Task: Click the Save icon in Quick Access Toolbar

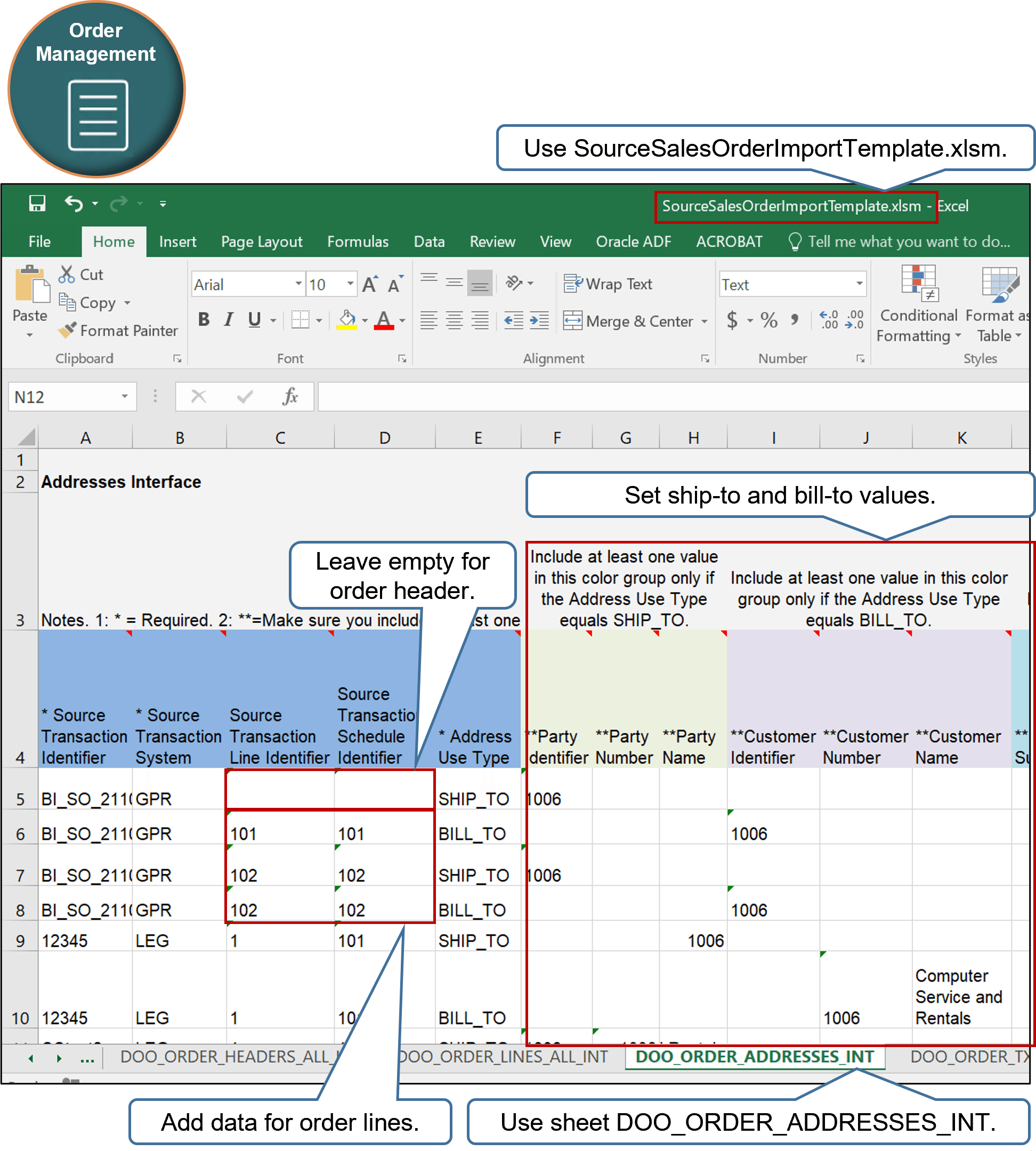Action: tap(36, 203)
